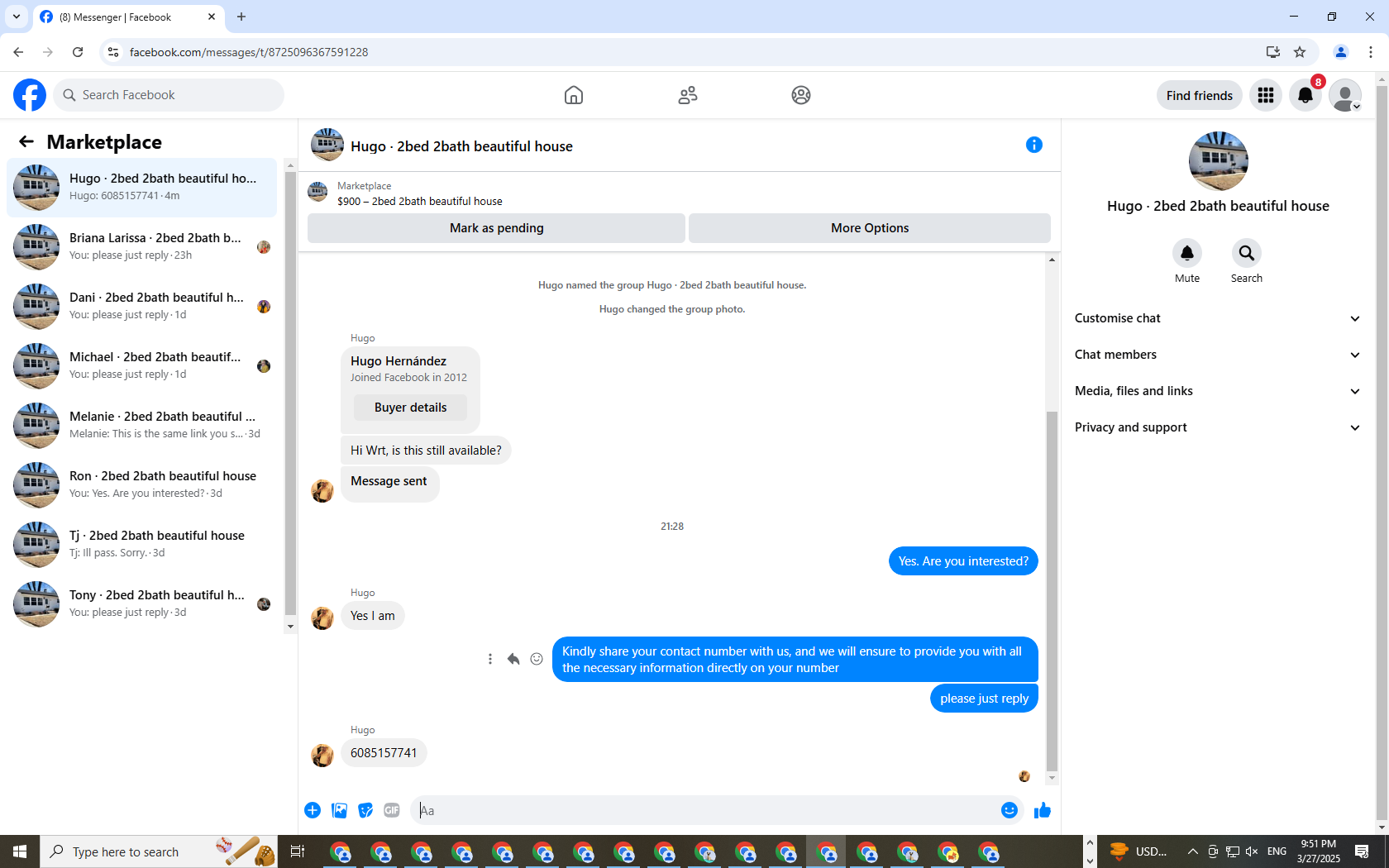This screenshot has width=1389, height=868.
Task: Click Mark as pending button
Action: 496,228
